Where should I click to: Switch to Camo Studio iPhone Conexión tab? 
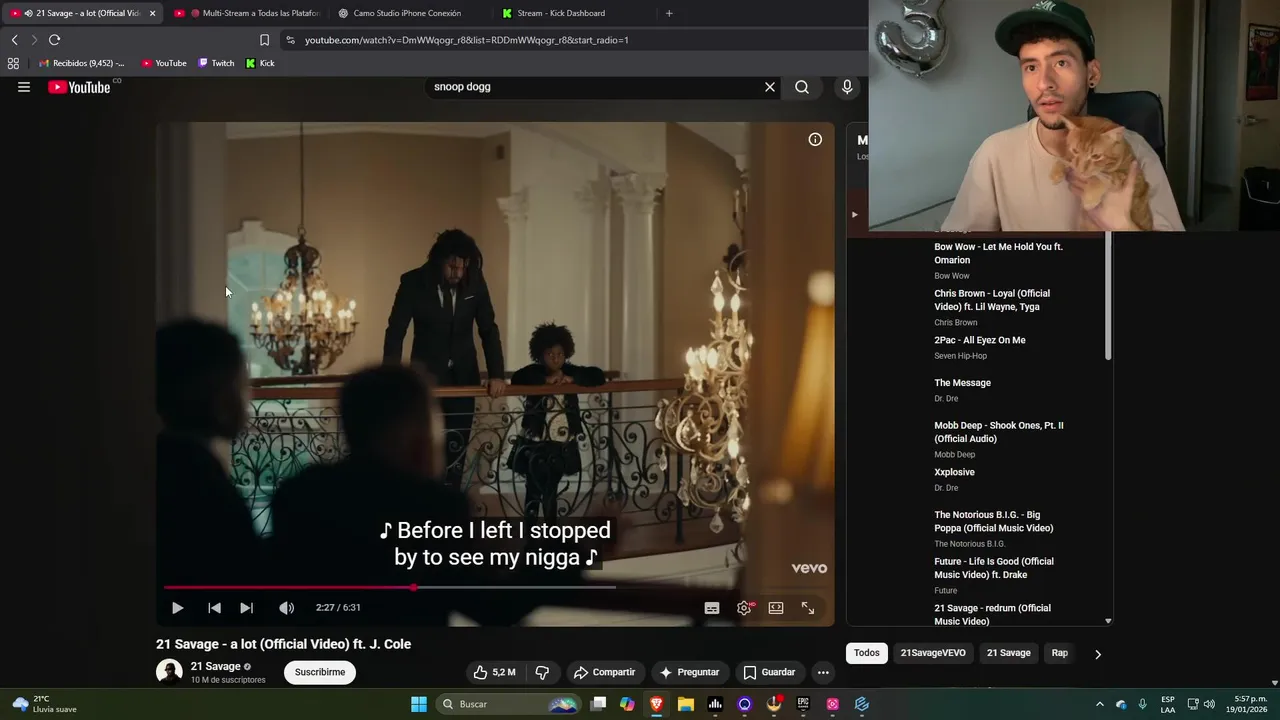pyautogui.click(x=407, y=13)
